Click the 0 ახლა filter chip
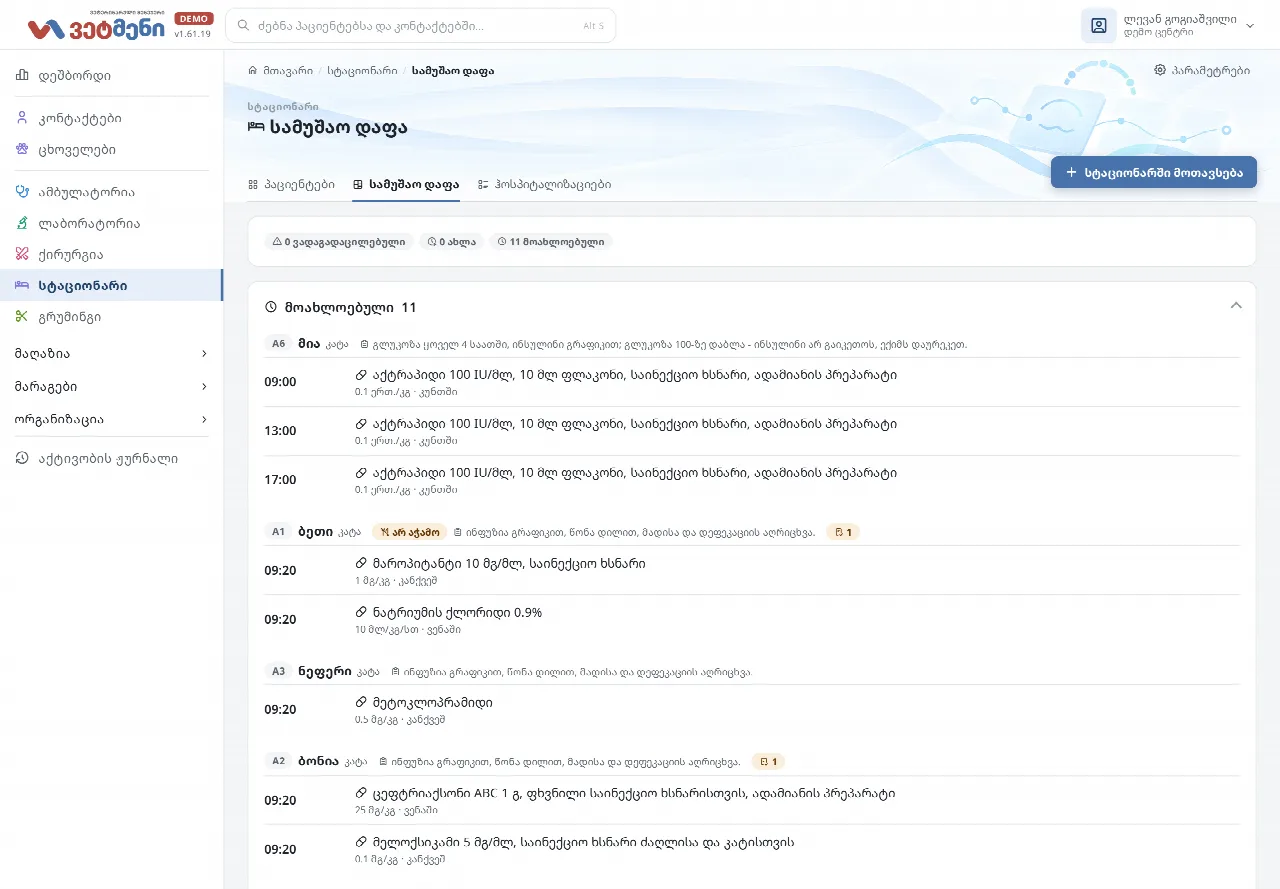 (452, 241)
